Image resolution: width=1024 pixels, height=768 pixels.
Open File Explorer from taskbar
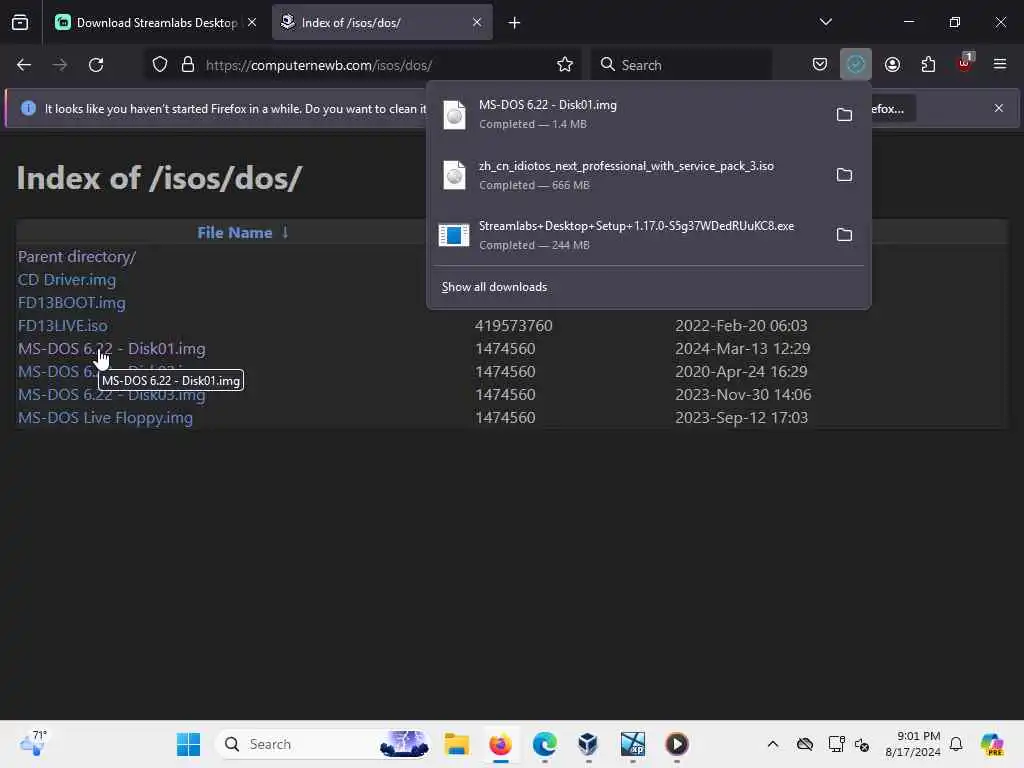click(x=456, y=744)
